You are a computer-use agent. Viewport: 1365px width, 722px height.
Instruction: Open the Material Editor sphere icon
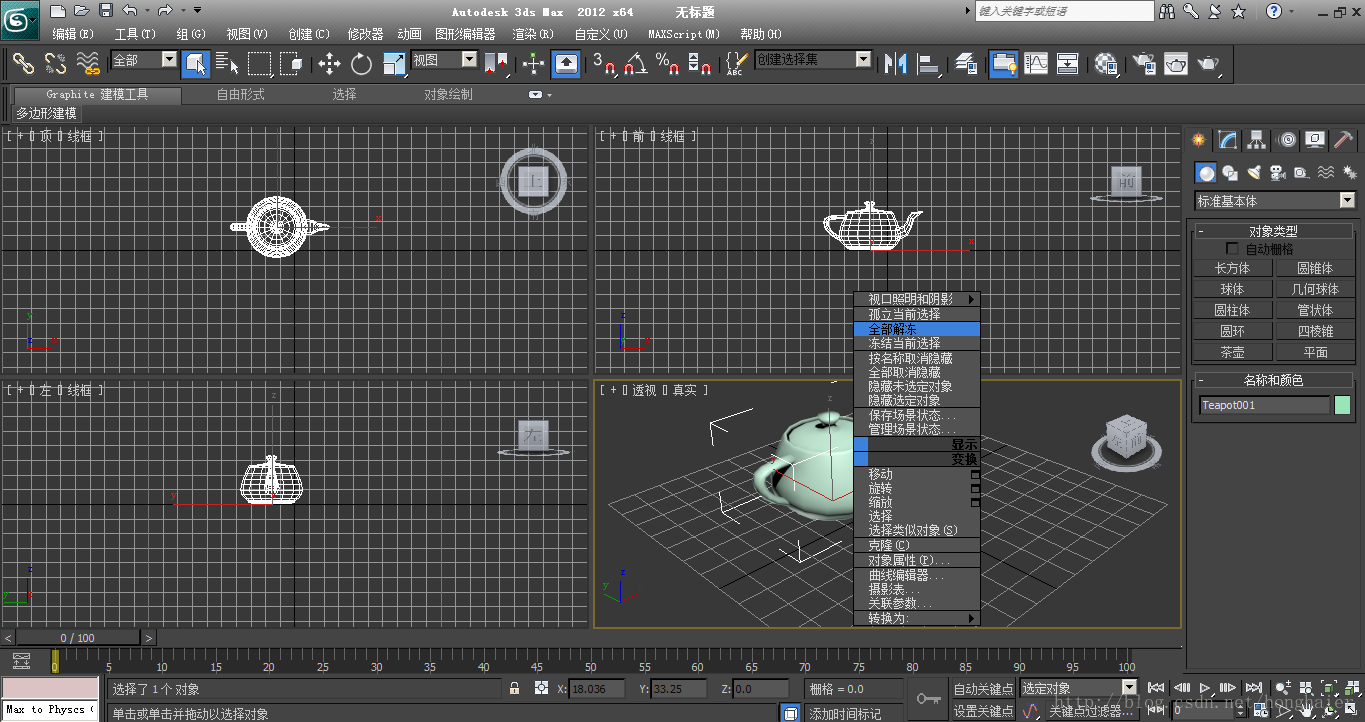click(x=1105, y=64)
